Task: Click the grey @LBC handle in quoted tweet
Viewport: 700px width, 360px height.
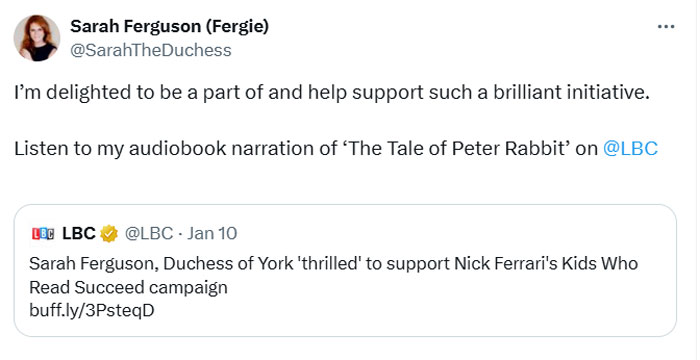Action: tap(149, 233)
